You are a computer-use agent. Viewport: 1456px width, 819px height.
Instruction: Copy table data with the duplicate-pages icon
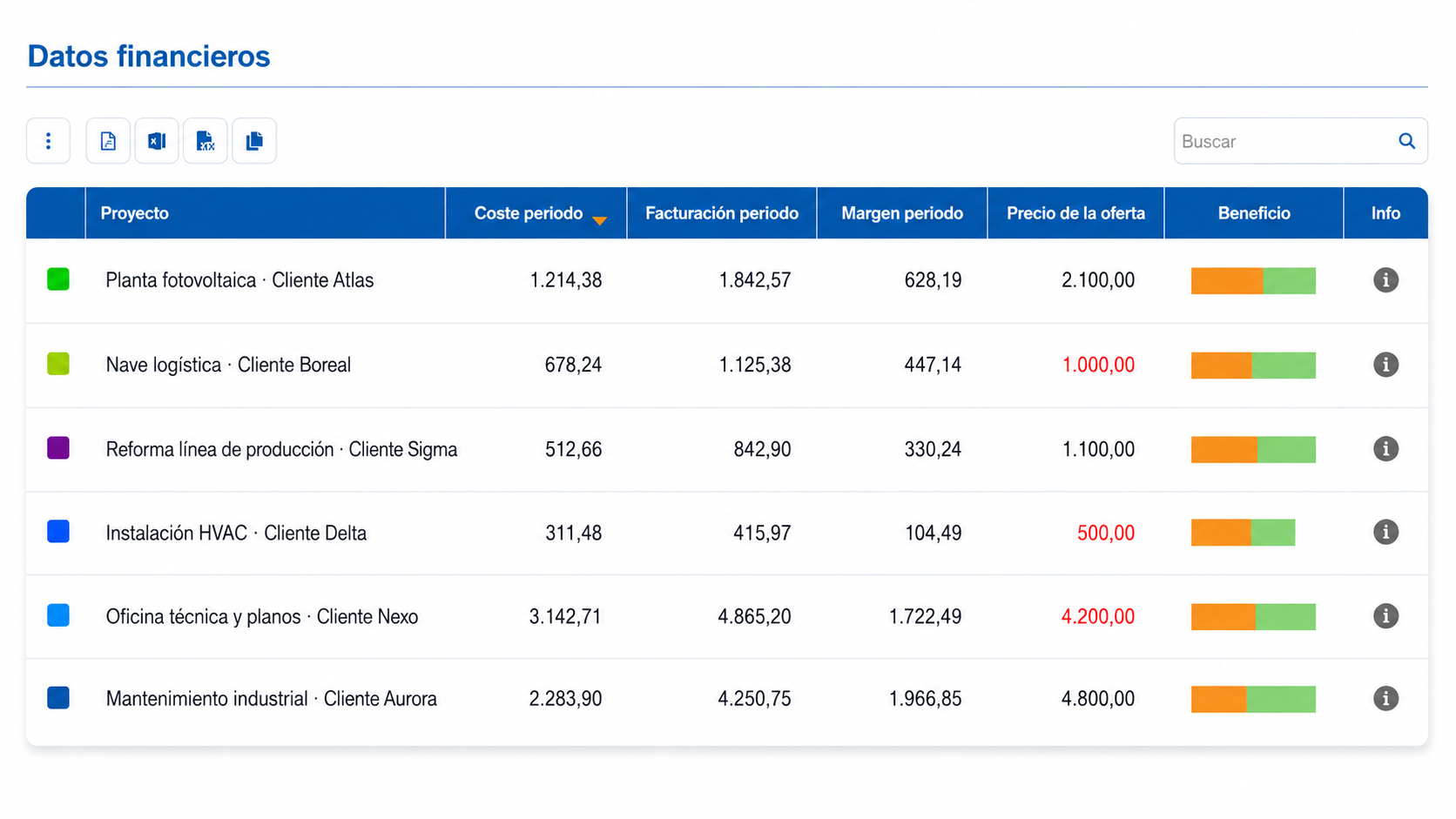coord(254,141)
